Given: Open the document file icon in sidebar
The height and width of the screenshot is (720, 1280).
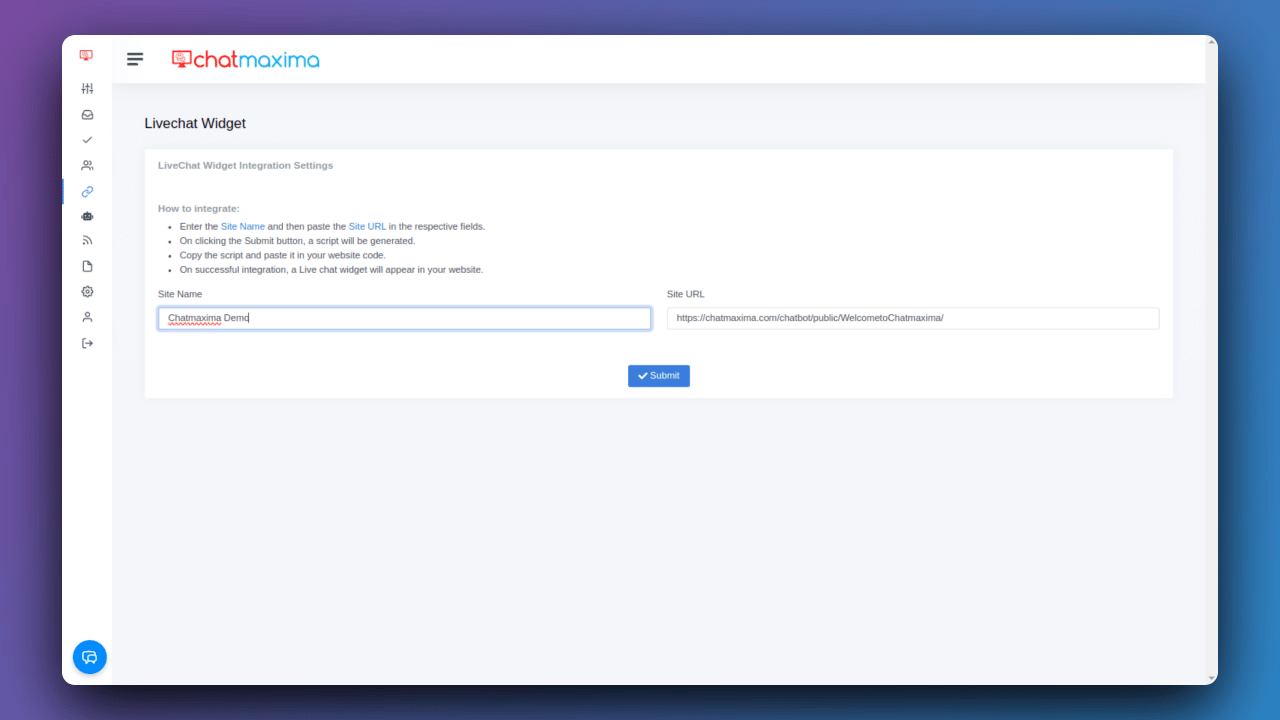Looking at the screenshot, I should (87, 266).
